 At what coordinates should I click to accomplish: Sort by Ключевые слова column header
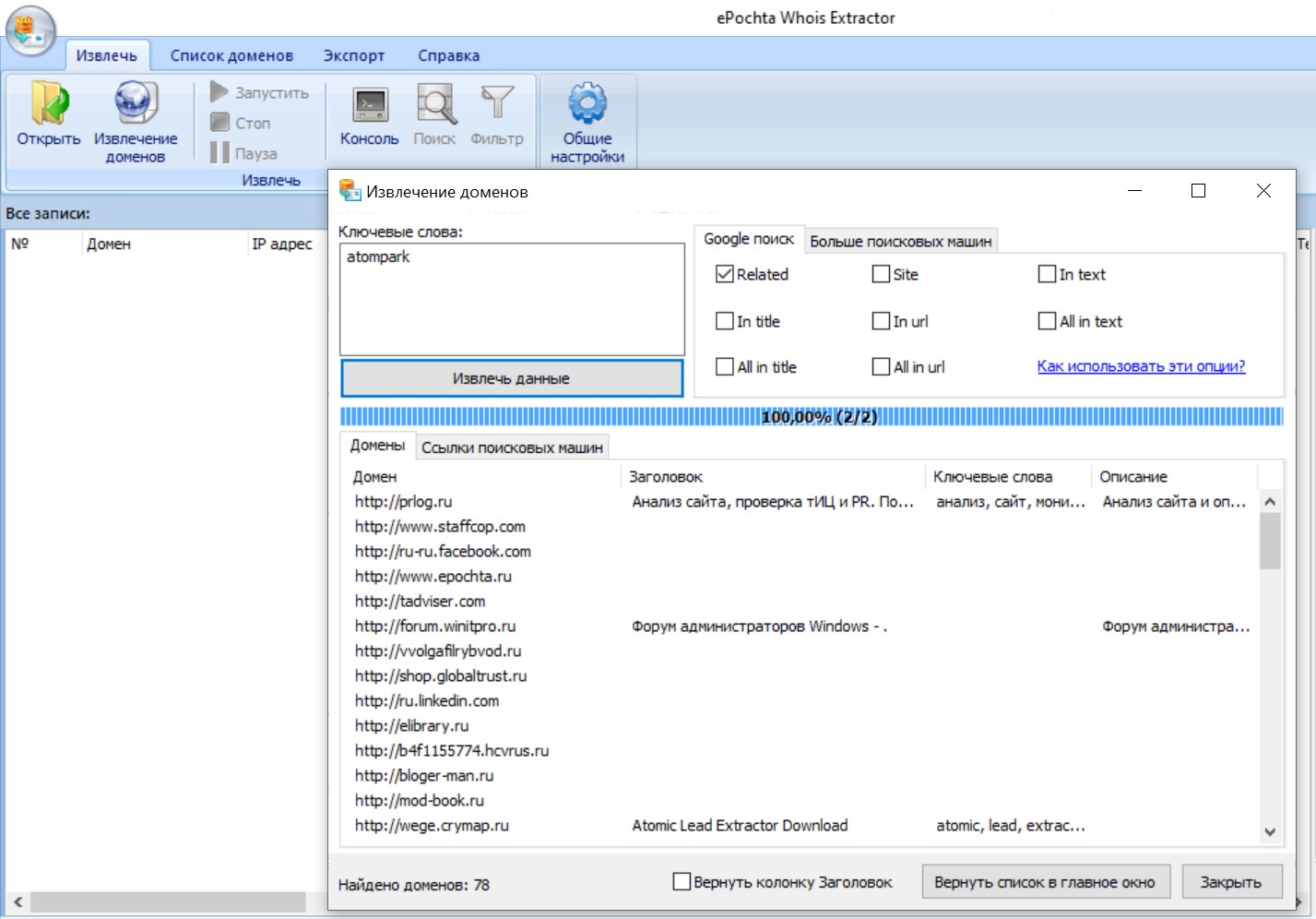click(1009, 477)
